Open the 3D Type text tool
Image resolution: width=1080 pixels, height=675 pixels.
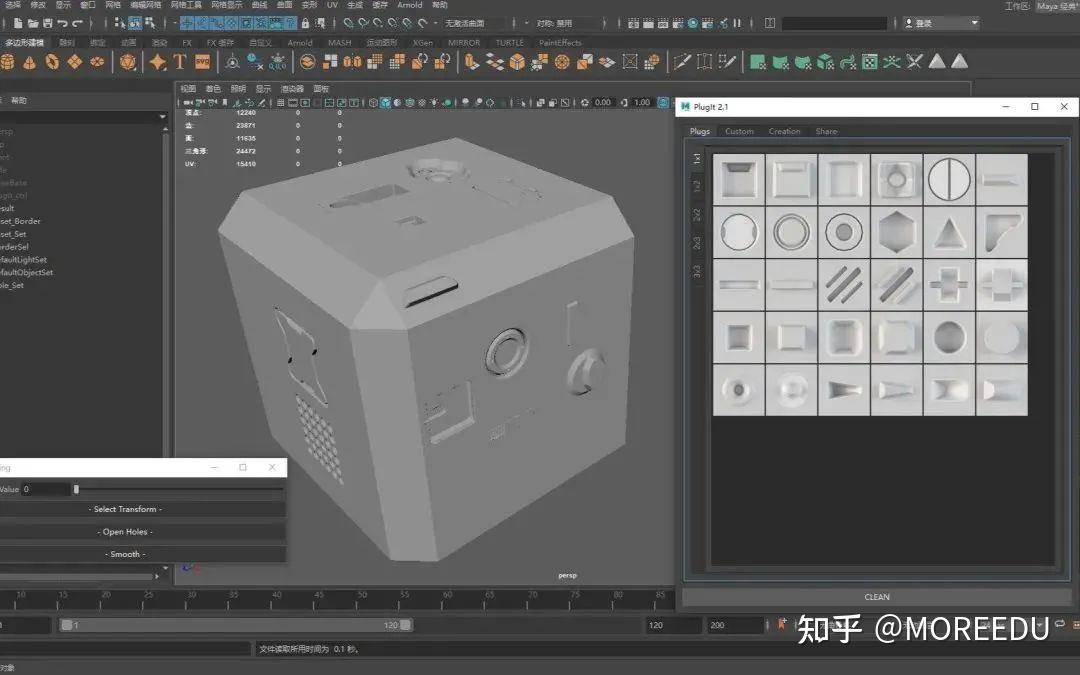[179, 62]
